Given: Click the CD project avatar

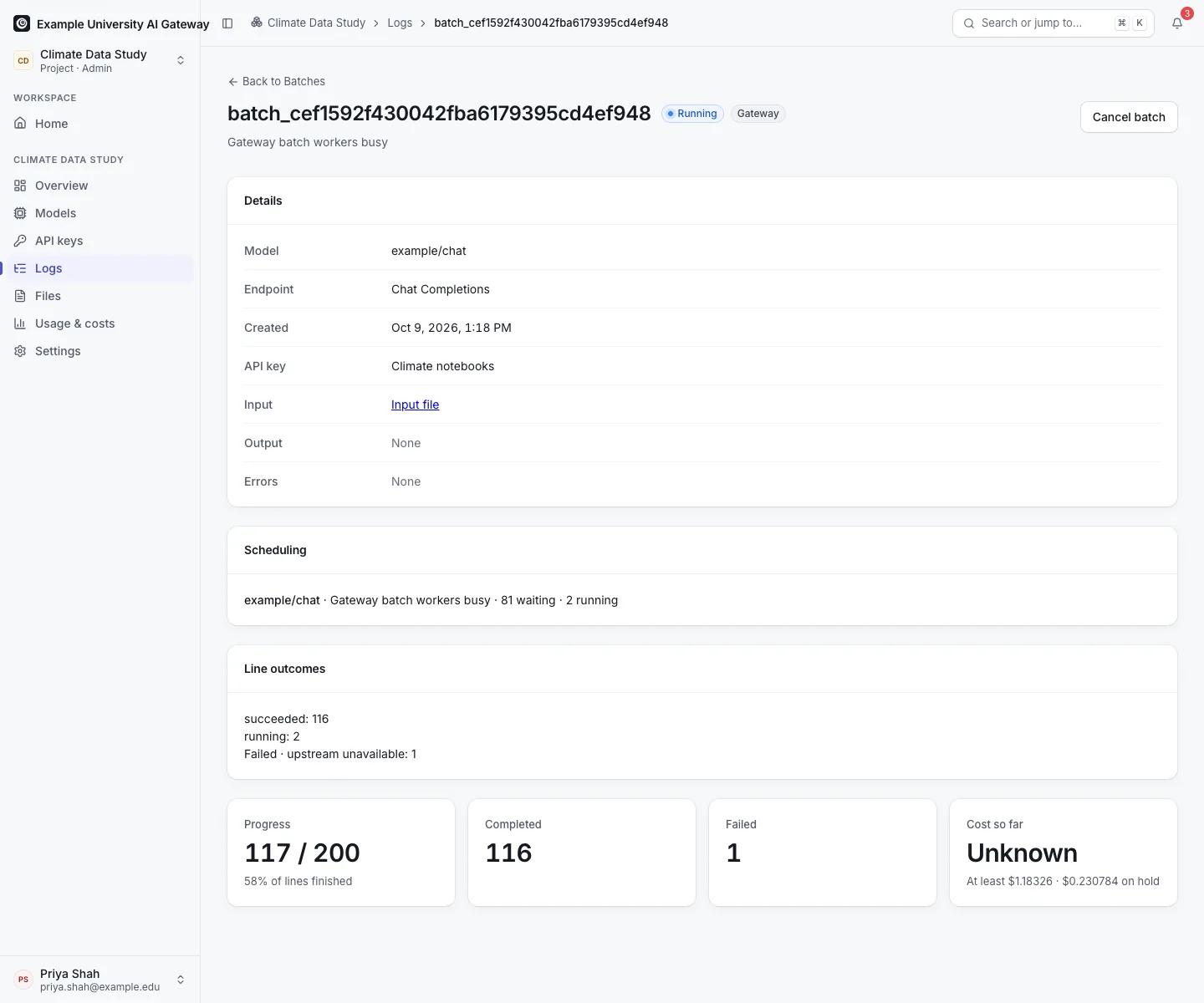Looking at the screenshot, I should (x=23, y=60).
